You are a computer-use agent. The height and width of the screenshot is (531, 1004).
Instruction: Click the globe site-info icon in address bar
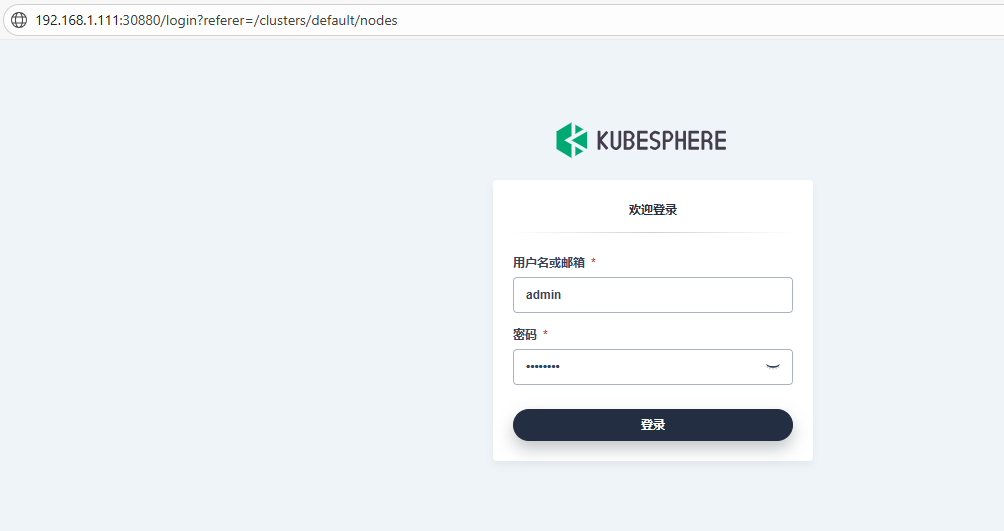click(19, 20)
